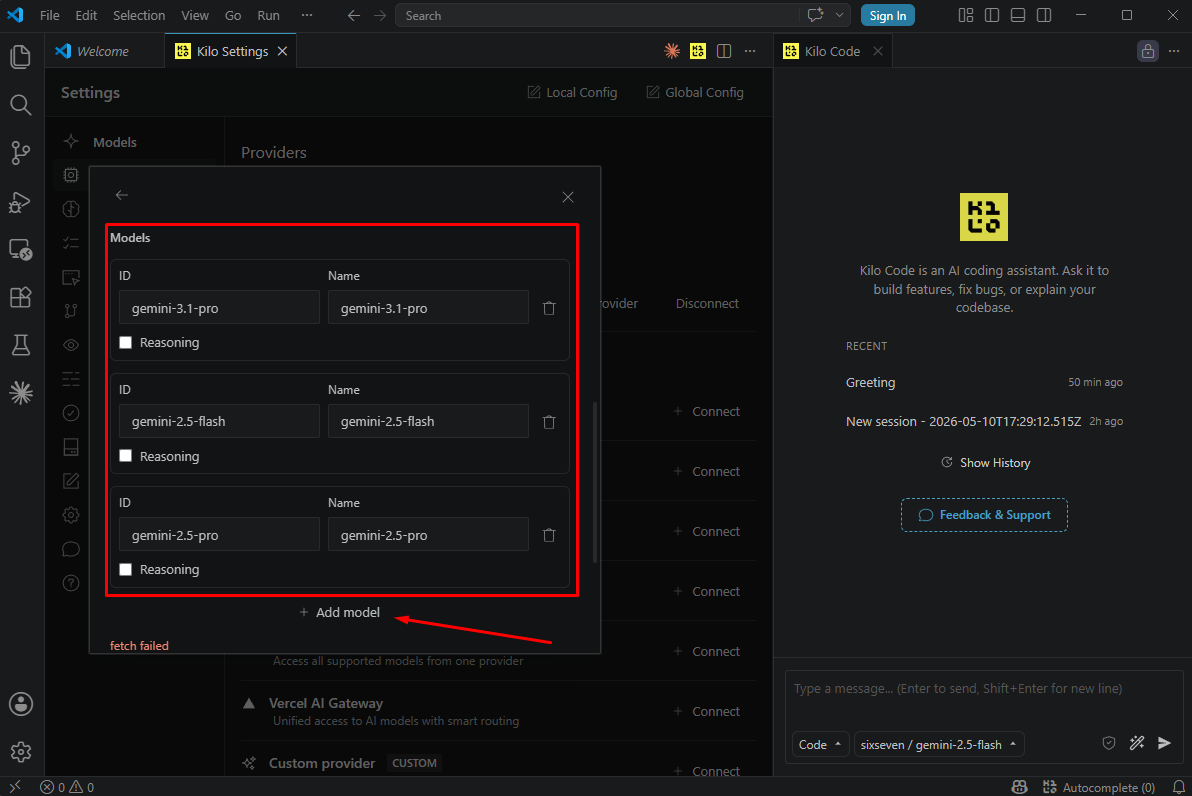Toggle the bottom panel layout button
This screenshot has height=796, width=1192.
click(1018, 15)
